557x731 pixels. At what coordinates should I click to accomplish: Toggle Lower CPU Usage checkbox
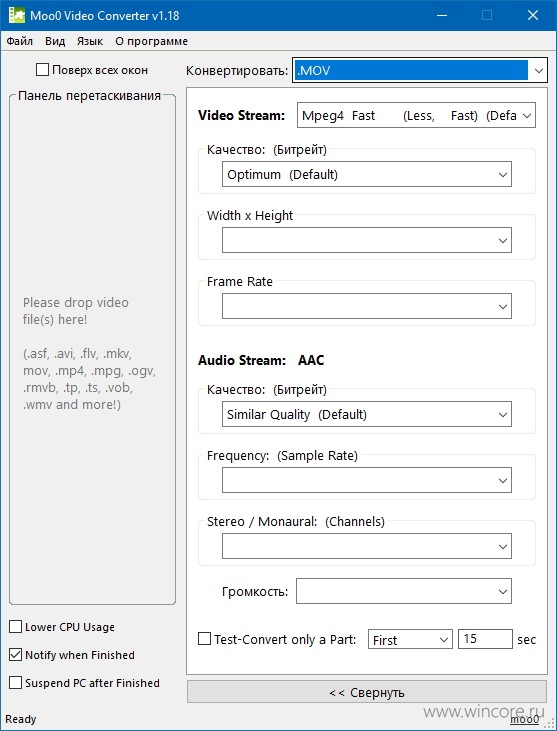click(x=15, y=627)
